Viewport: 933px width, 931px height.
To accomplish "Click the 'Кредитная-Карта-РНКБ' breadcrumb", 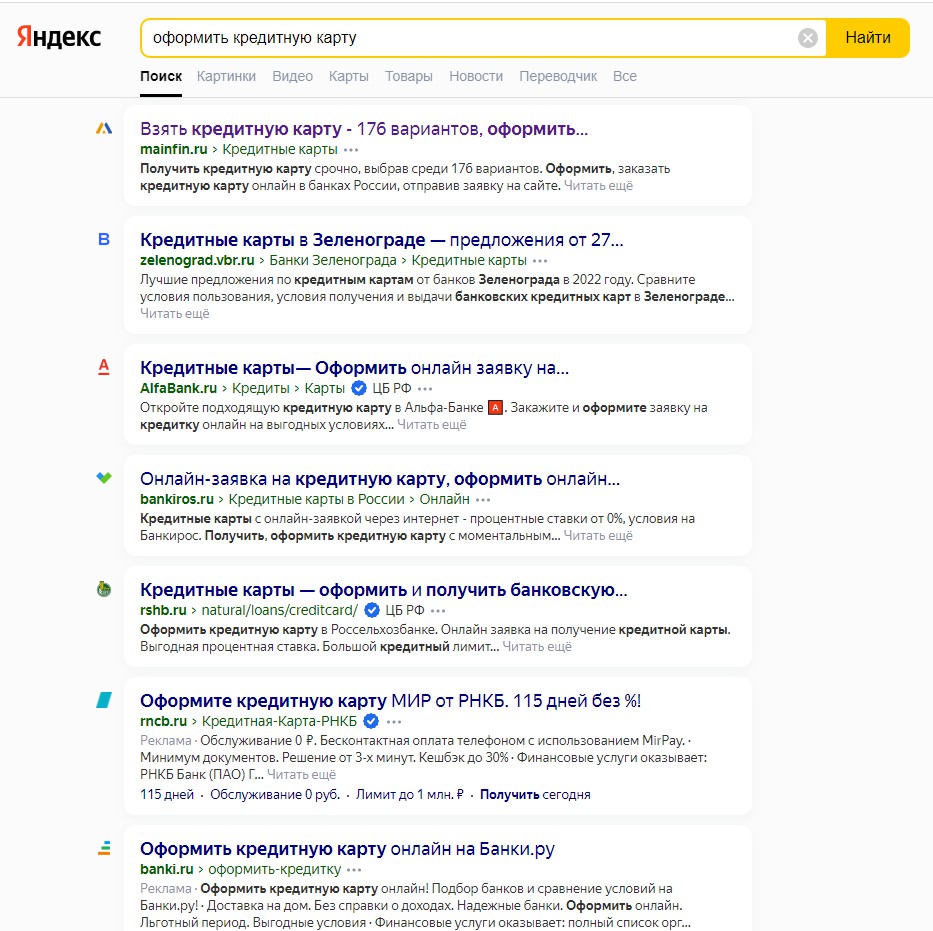I will coord(279,722).
